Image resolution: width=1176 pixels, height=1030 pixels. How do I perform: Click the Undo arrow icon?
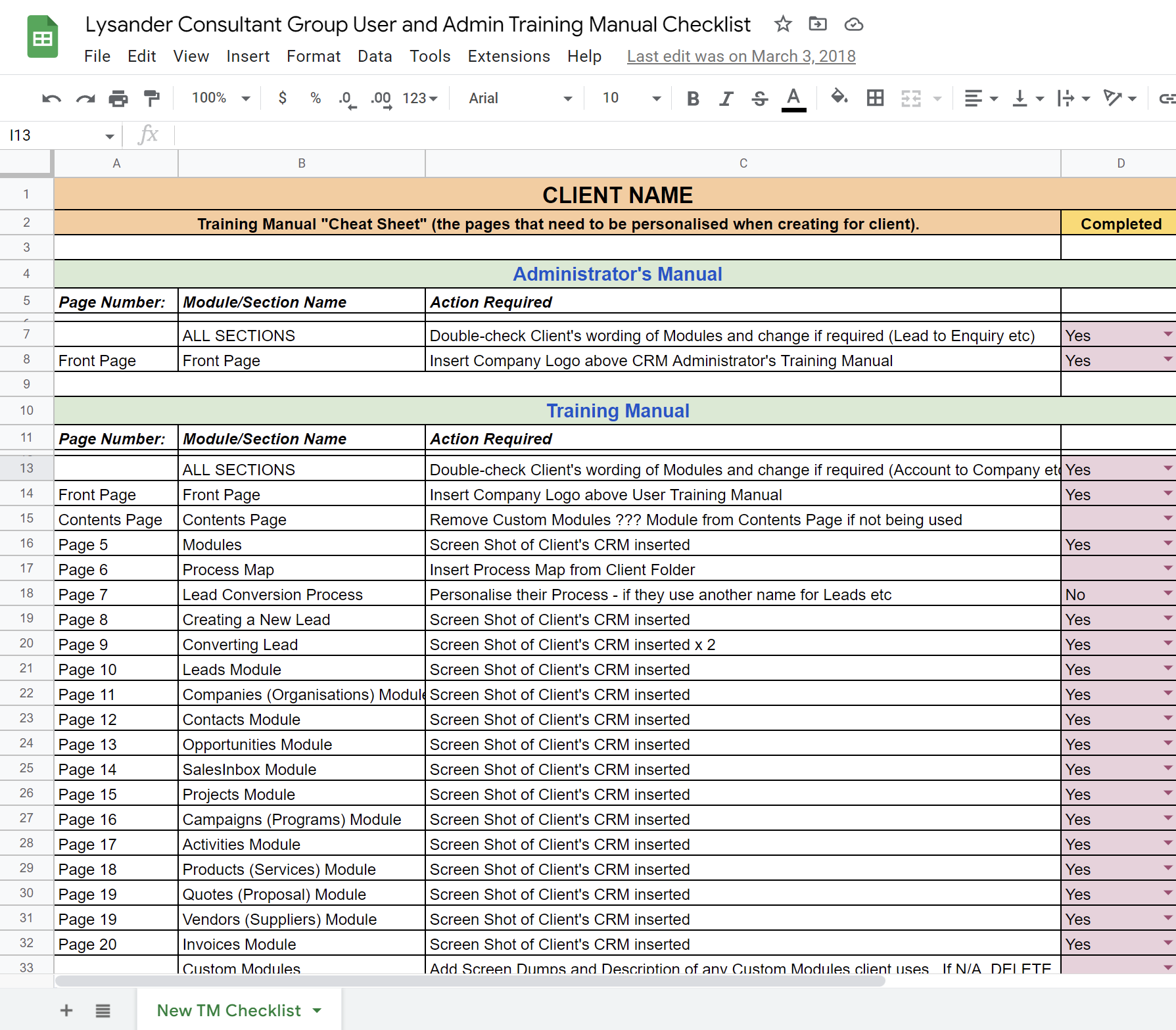click(x=51, y=99)
